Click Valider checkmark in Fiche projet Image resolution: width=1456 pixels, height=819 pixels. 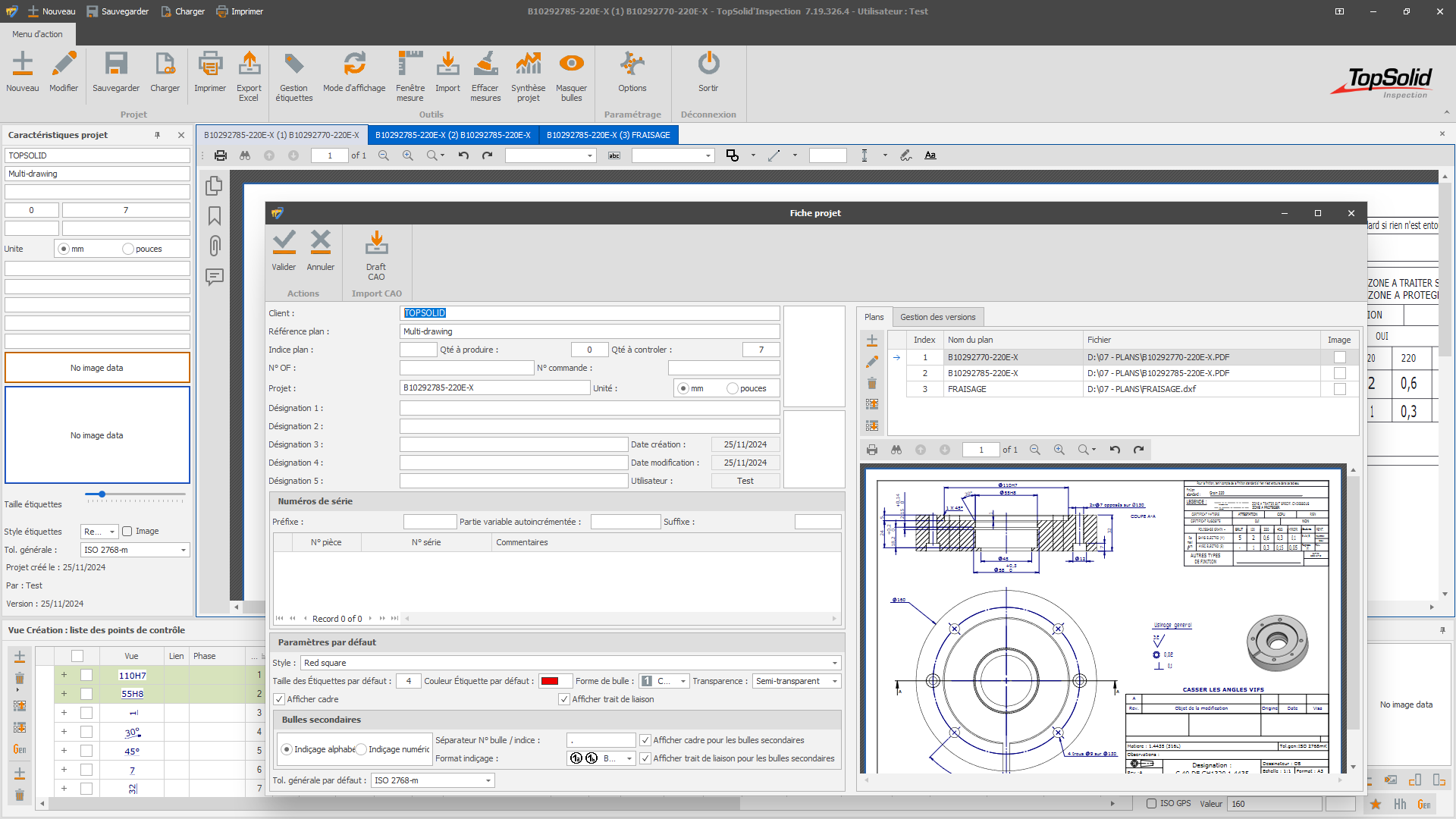pyautogui.click(x=284, y=250)
